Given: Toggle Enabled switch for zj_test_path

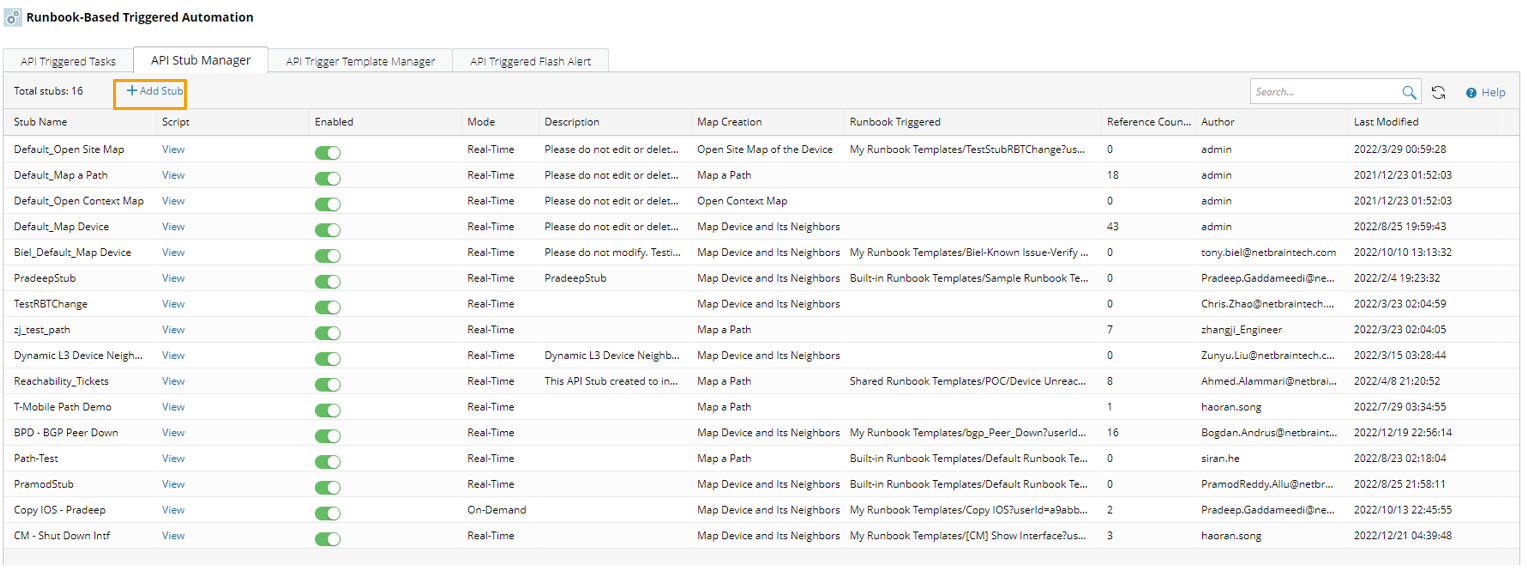Looking at the screenshot, I should tap(327, 332).
